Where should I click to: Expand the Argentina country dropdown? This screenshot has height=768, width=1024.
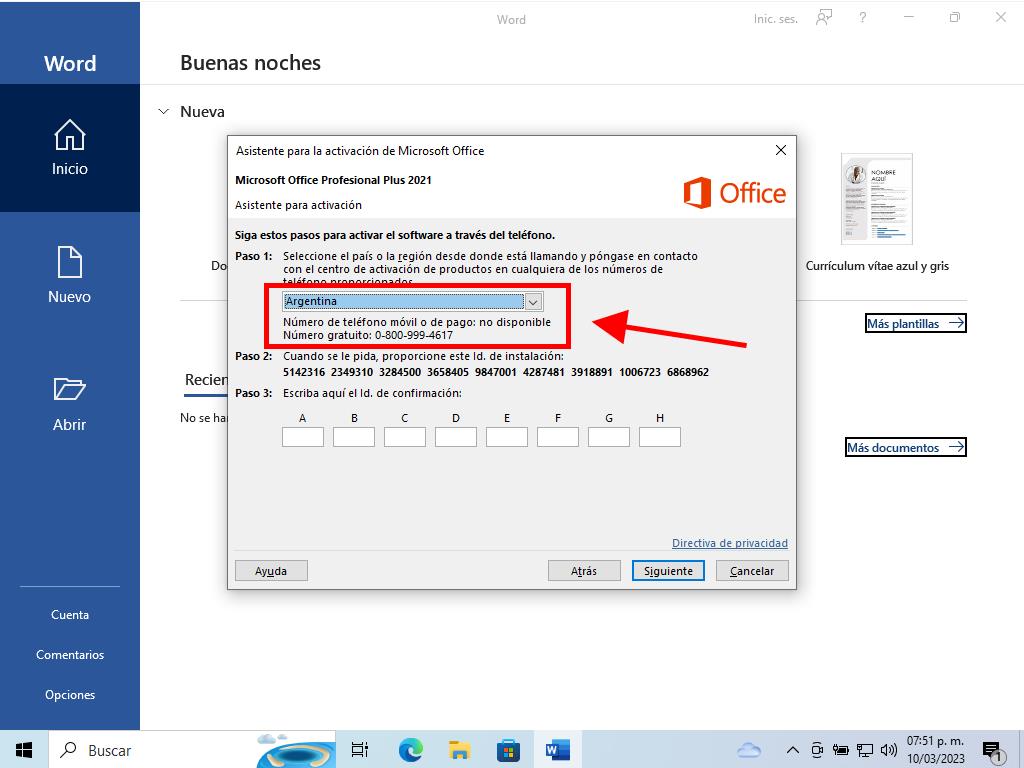pyautogui.click(x=533, y=301)
